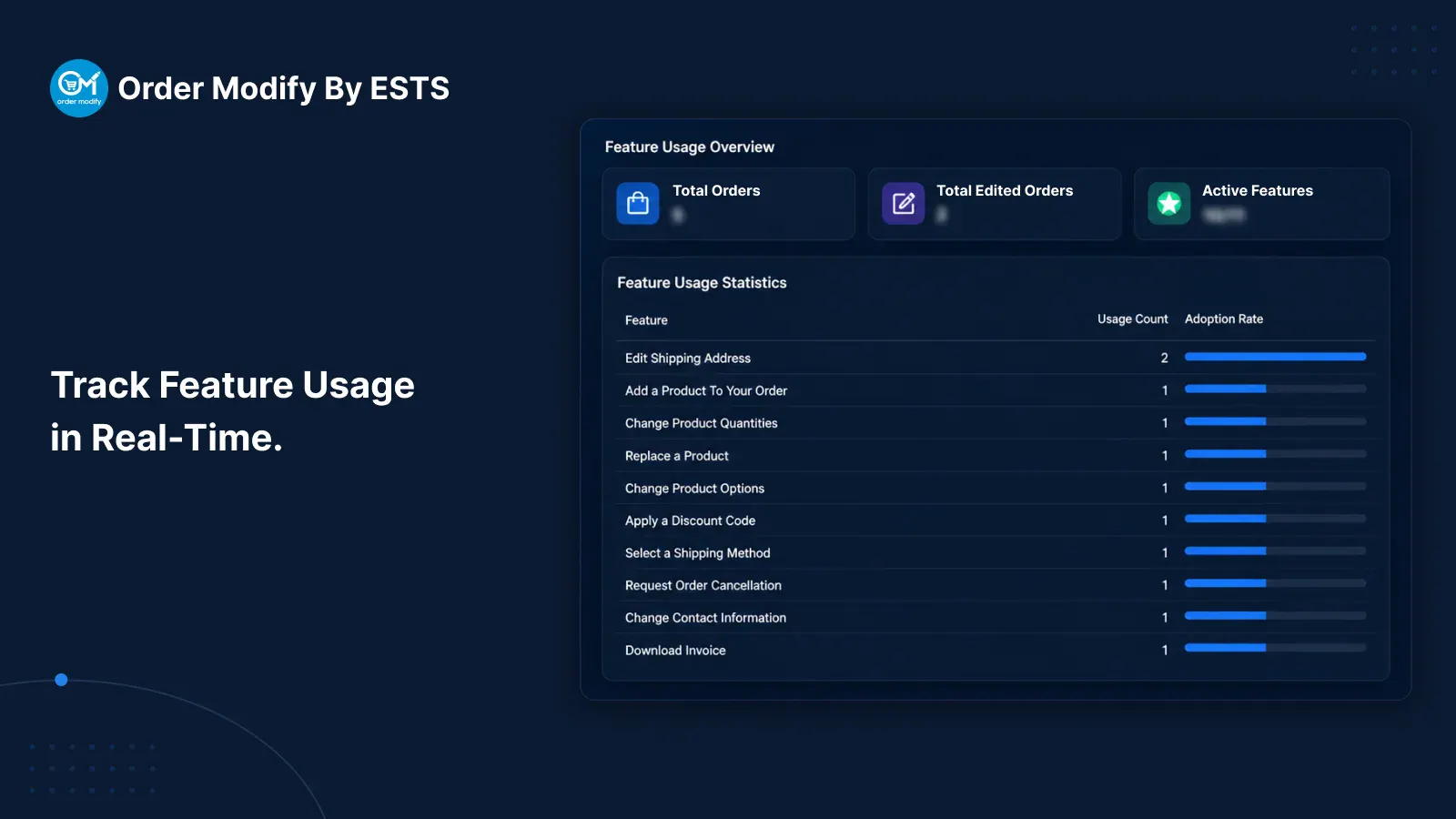Select Download Invoice row label
Image resolution: width=1456 pixels, height=819 pixels.
tap(675, 651)
